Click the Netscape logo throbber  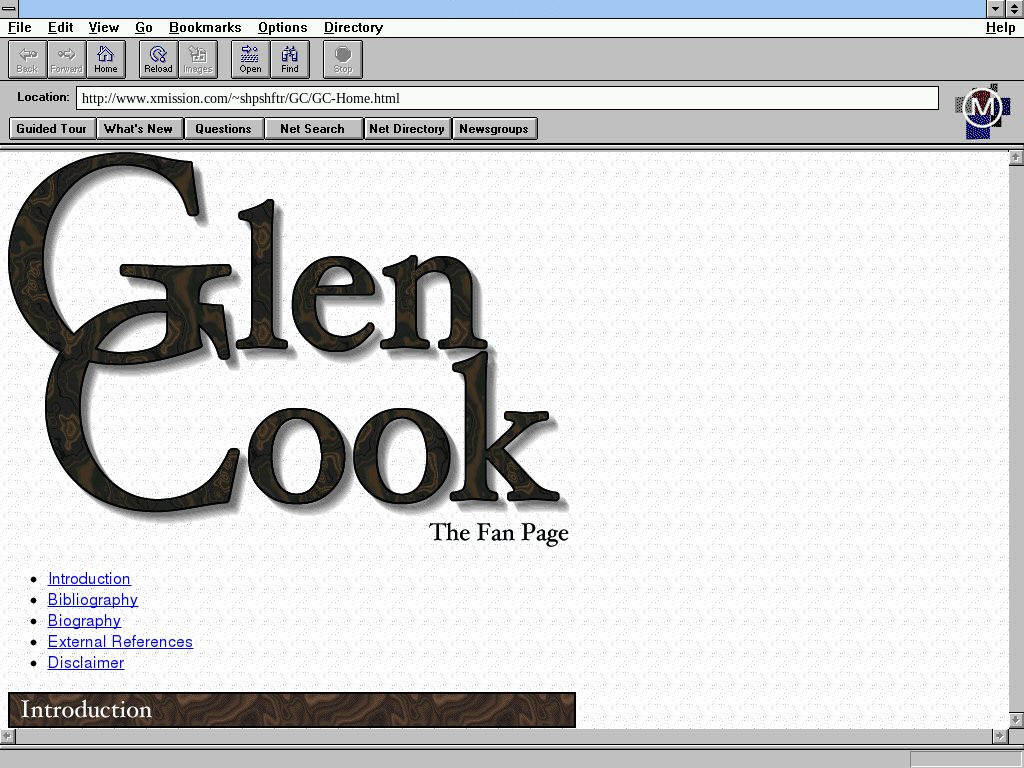pos(981,108)
